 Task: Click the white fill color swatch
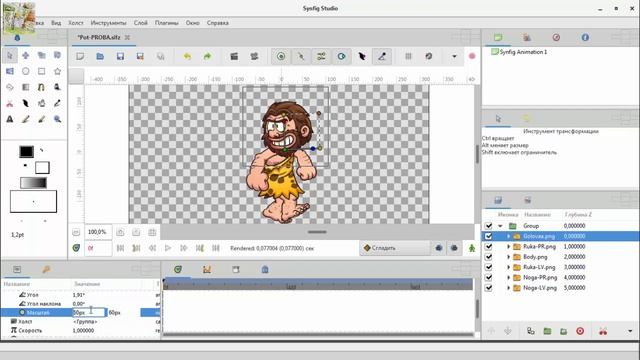[x=42, y=167]
